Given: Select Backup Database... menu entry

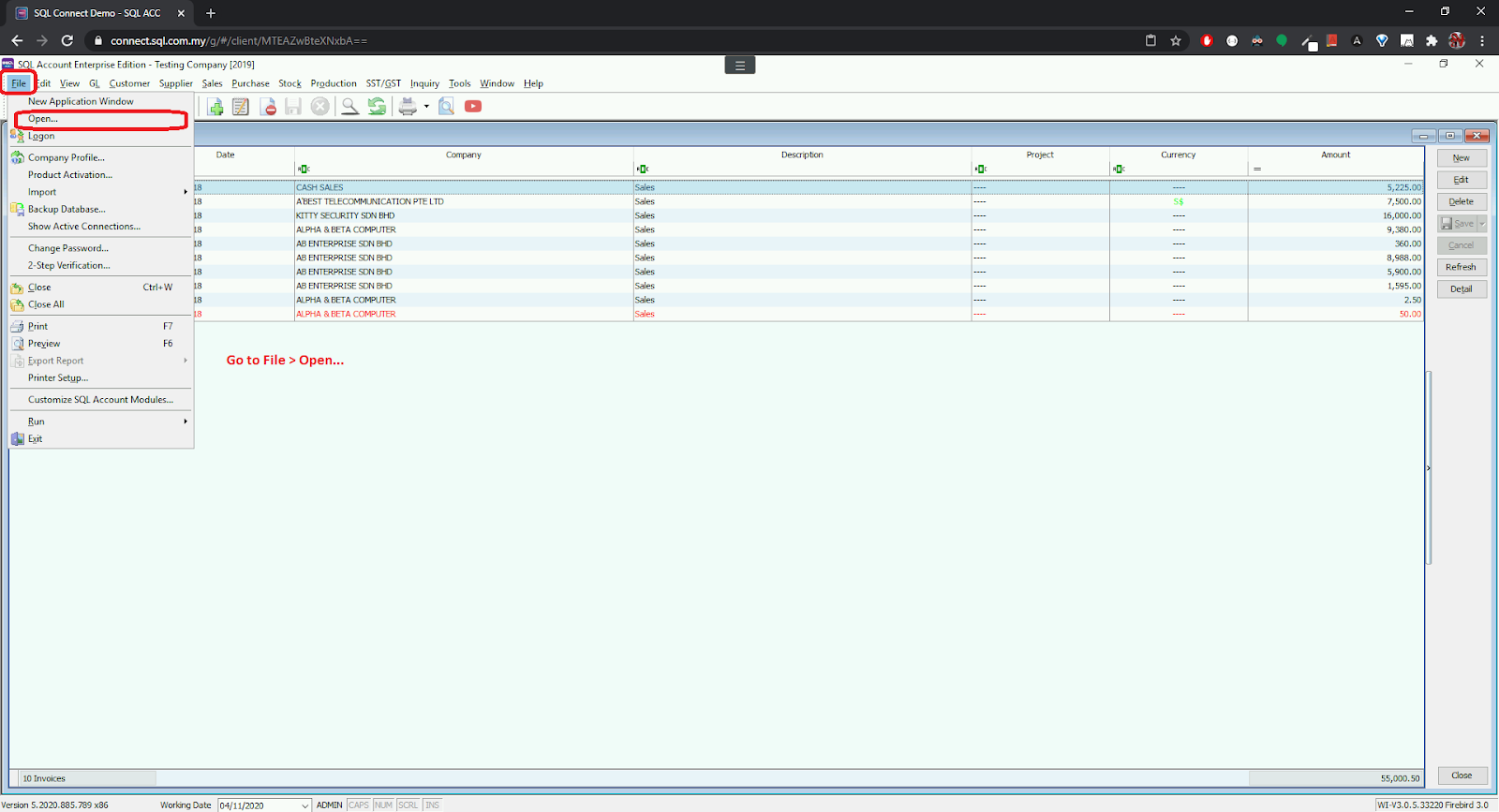Looking at the screenshot, I should pyautogui.click(x=101, y=210).
